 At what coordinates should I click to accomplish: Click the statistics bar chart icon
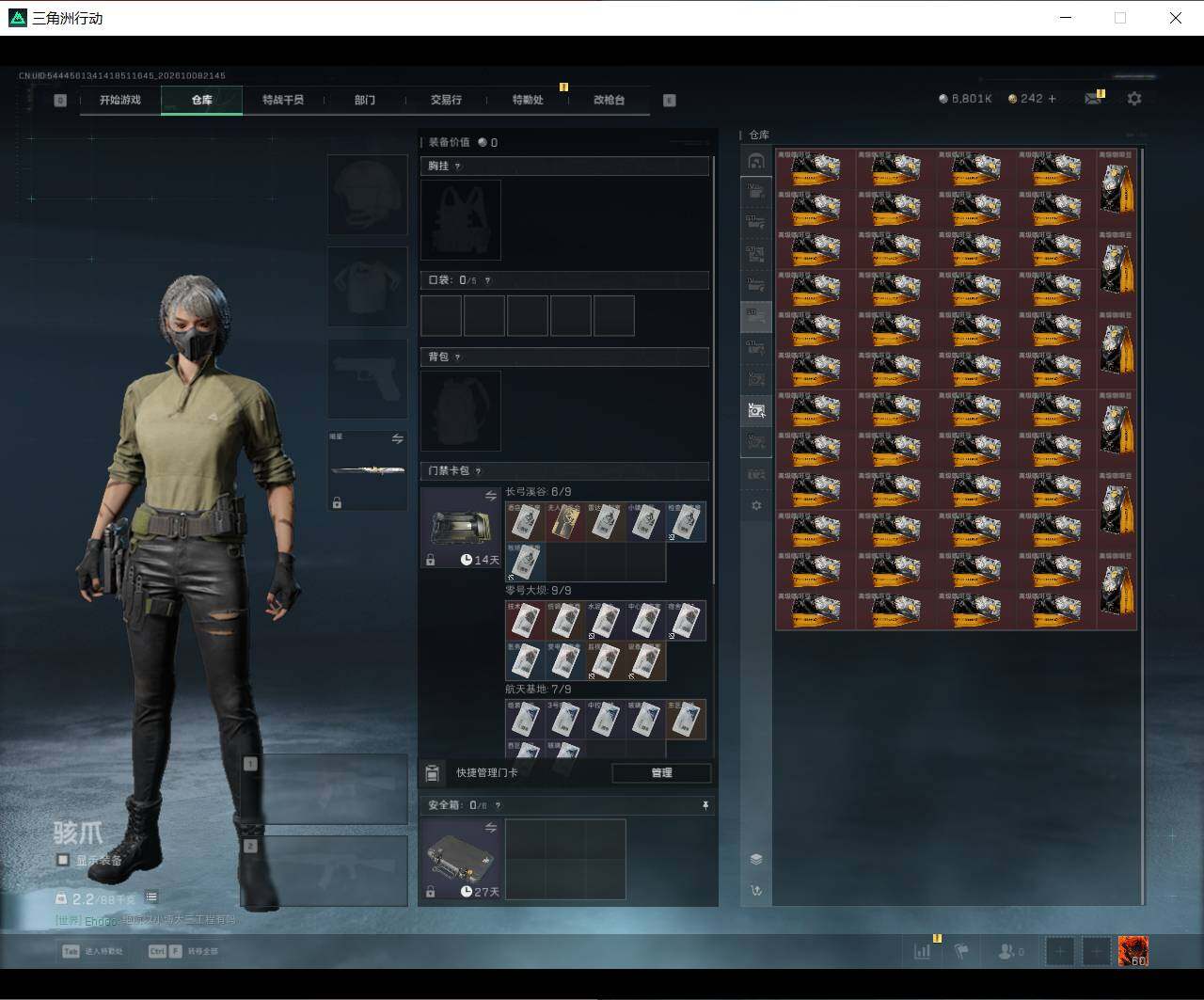922,951
